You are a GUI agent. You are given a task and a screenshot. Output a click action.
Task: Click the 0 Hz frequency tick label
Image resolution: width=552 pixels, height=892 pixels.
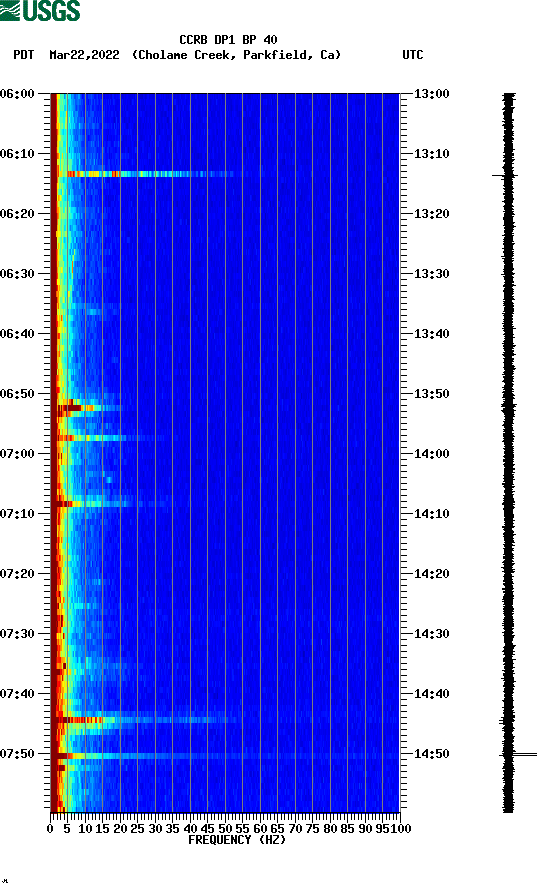(50, 829)
